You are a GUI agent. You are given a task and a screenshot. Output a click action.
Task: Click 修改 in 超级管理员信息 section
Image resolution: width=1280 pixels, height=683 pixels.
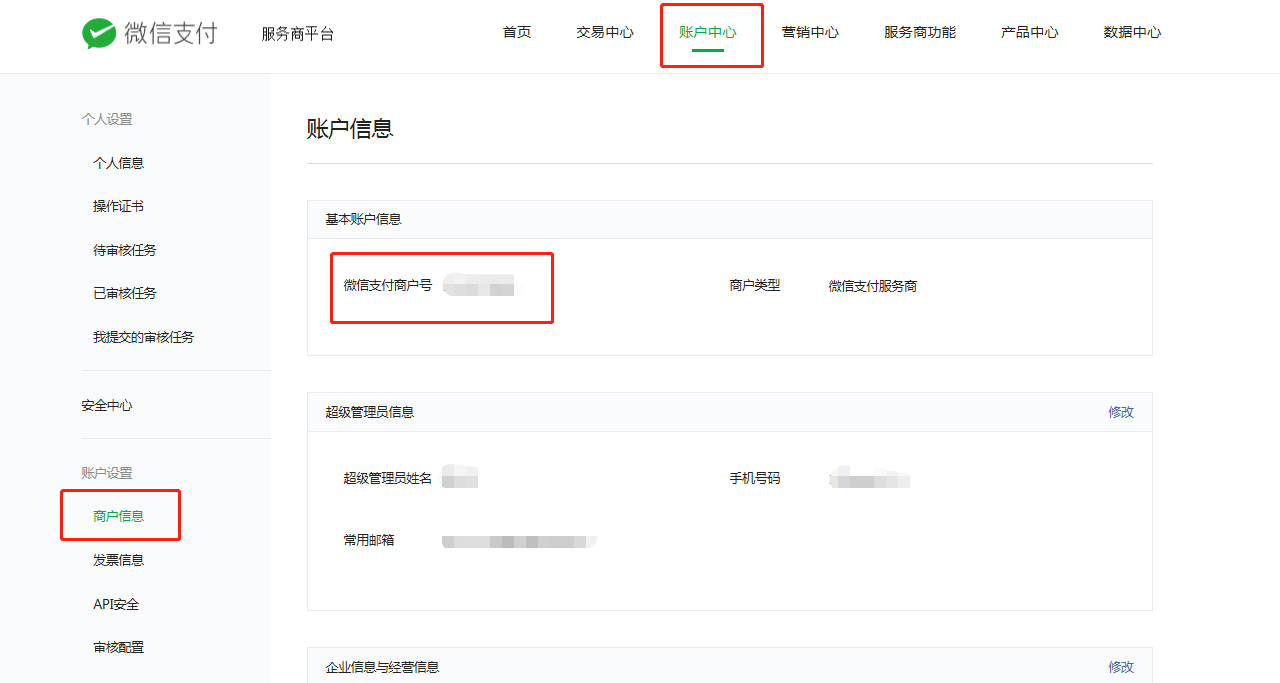pos(1121,412)
